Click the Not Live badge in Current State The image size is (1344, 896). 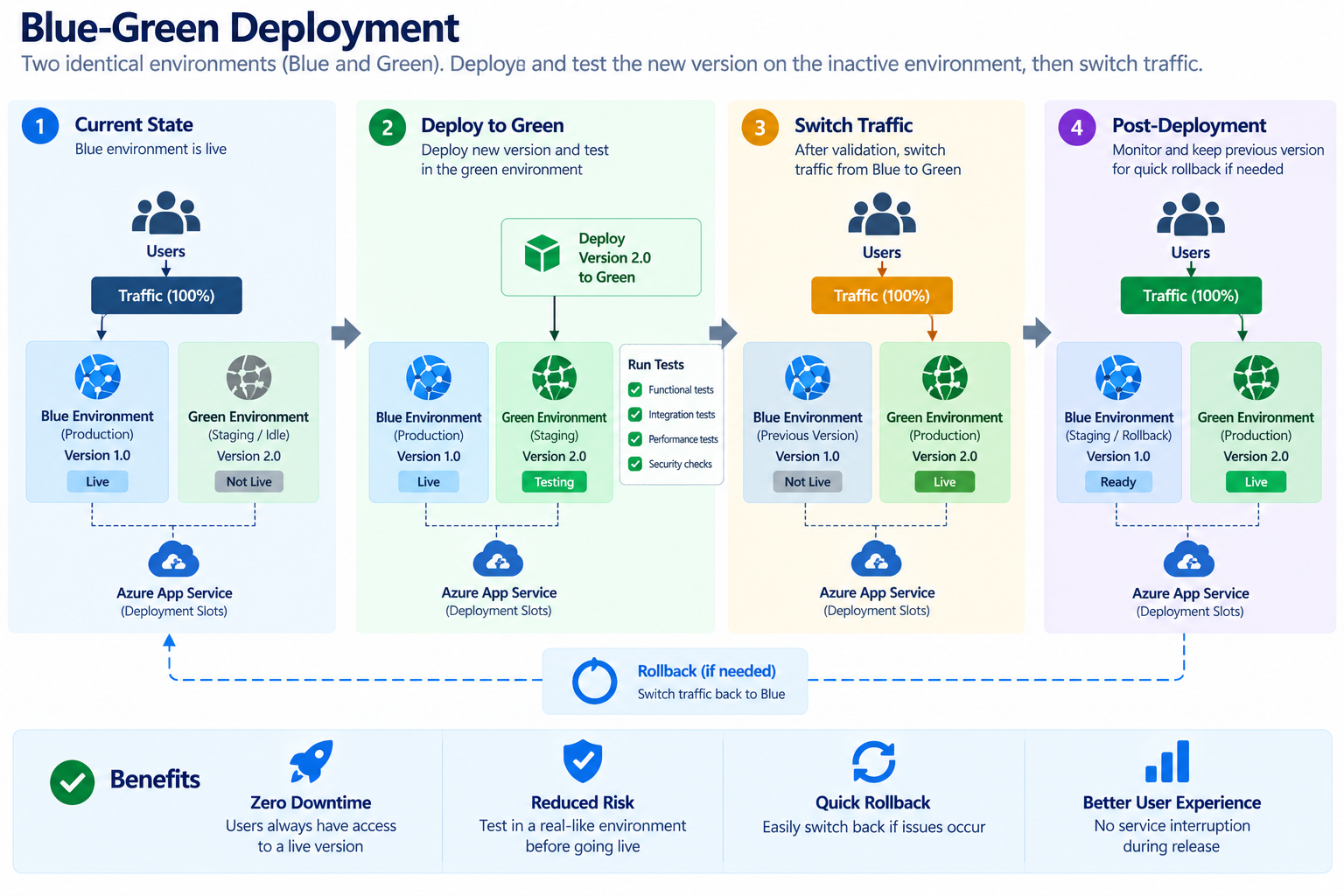(249, 481)
